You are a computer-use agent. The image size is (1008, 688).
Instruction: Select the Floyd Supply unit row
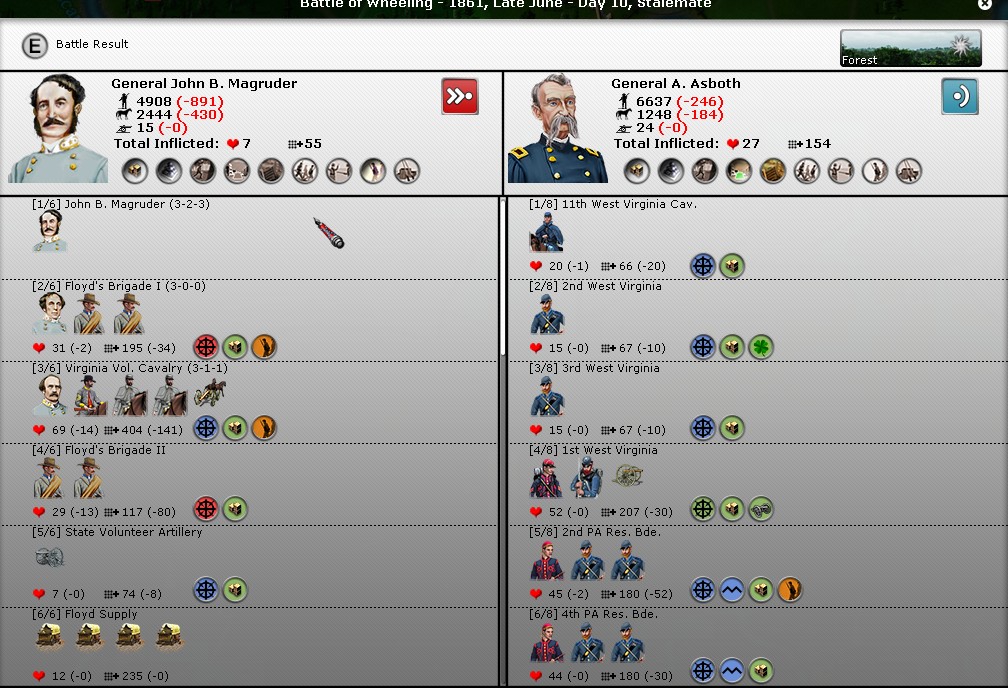pyautogui.click(x=249, y=646)
